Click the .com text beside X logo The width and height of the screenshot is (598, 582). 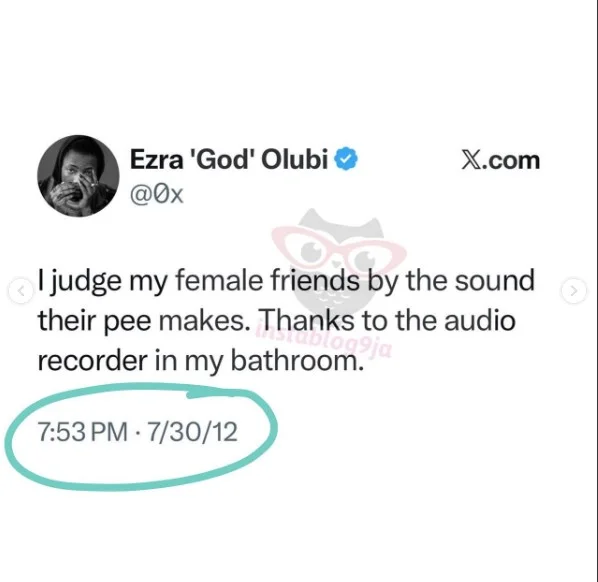tap(512, 161)
